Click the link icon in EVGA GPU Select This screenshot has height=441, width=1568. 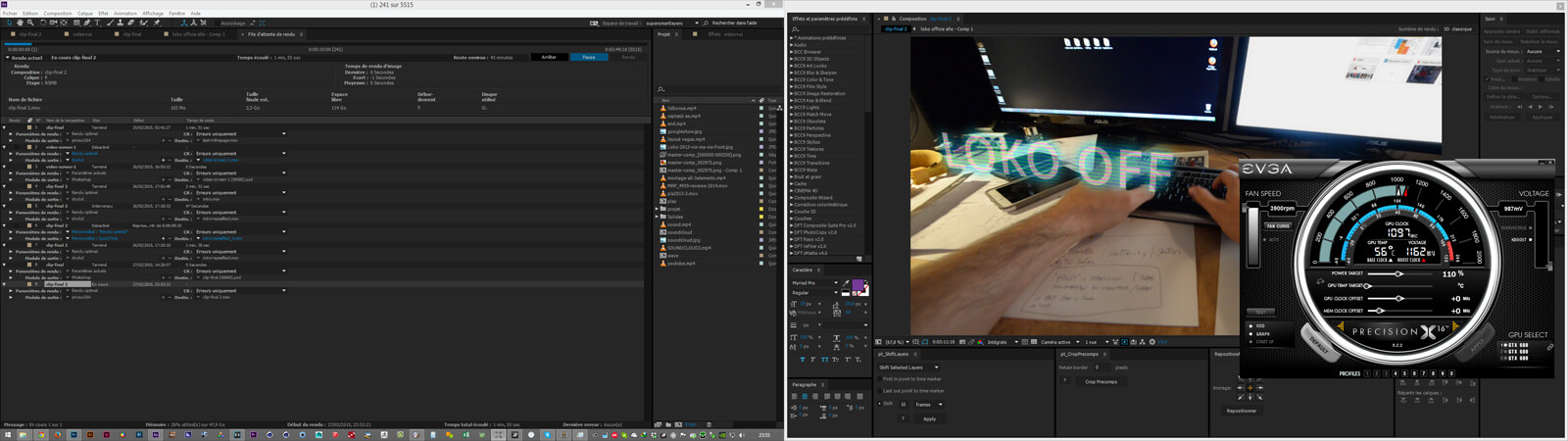point(1549,347)
